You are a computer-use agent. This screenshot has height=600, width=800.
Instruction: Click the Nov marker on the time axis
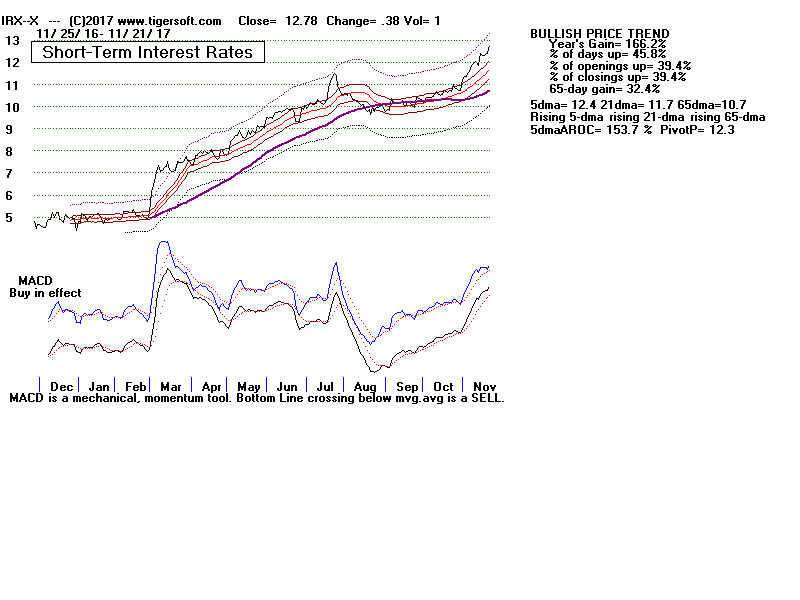click(x=484, y=386)
